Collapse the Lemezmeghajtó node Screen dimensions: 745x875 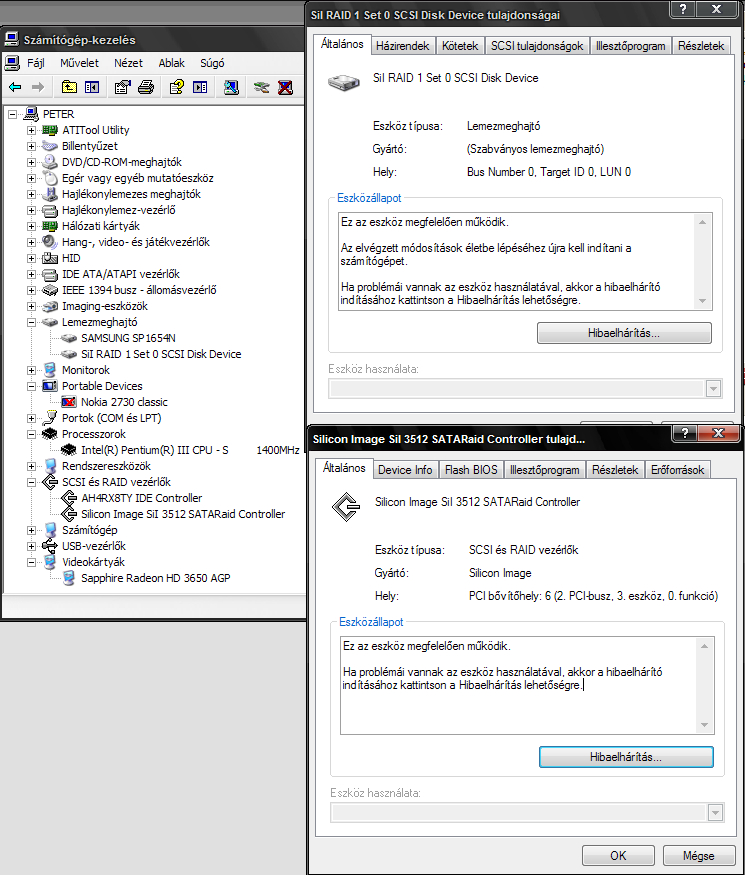click(31, 322)
